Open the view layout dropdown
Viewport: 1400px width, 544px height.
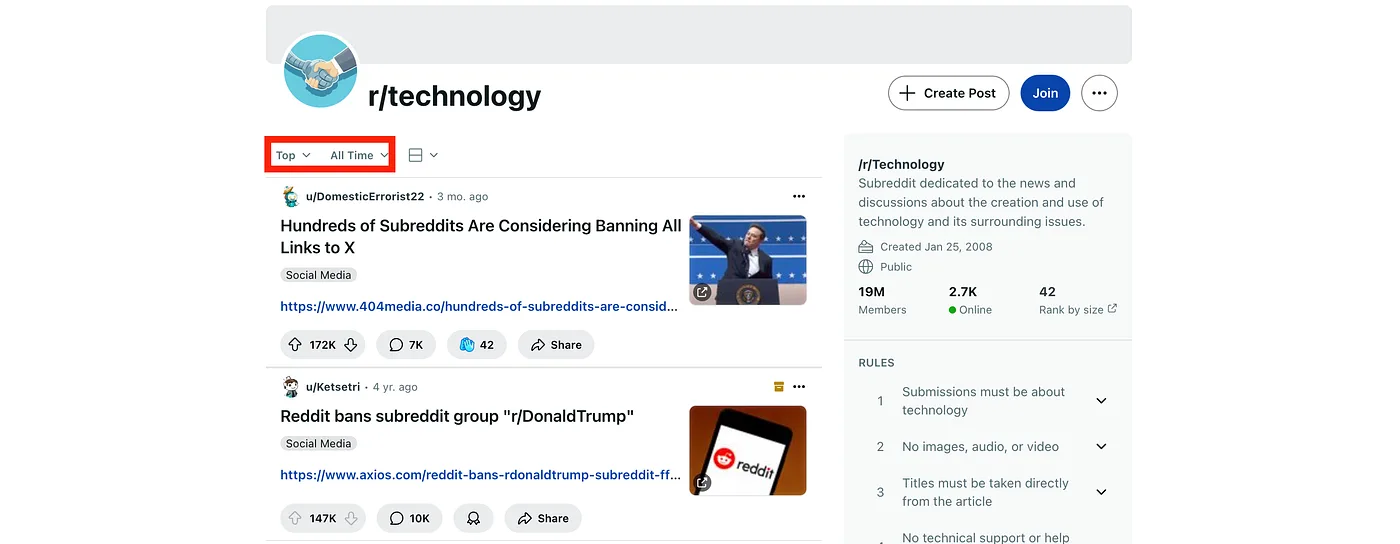tap(423, 155)
